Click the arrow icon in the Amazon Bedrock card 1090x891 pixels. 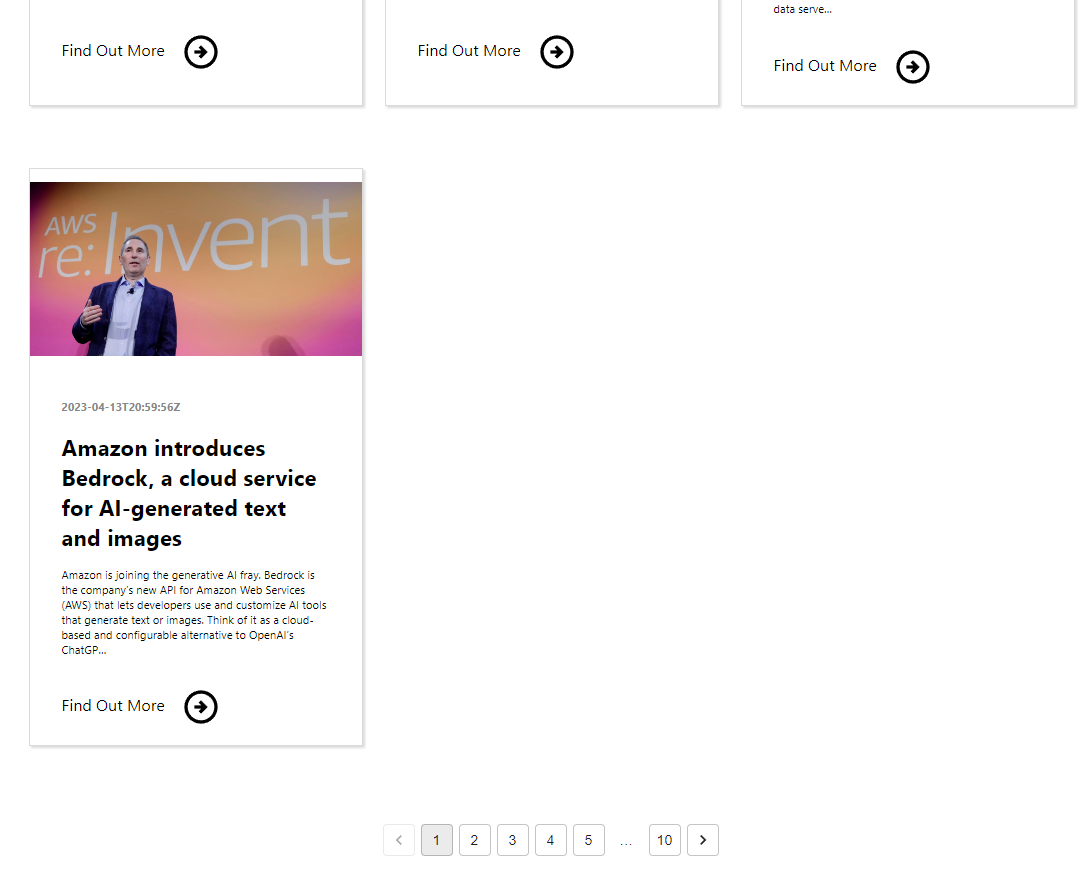(x=201, y=707)
